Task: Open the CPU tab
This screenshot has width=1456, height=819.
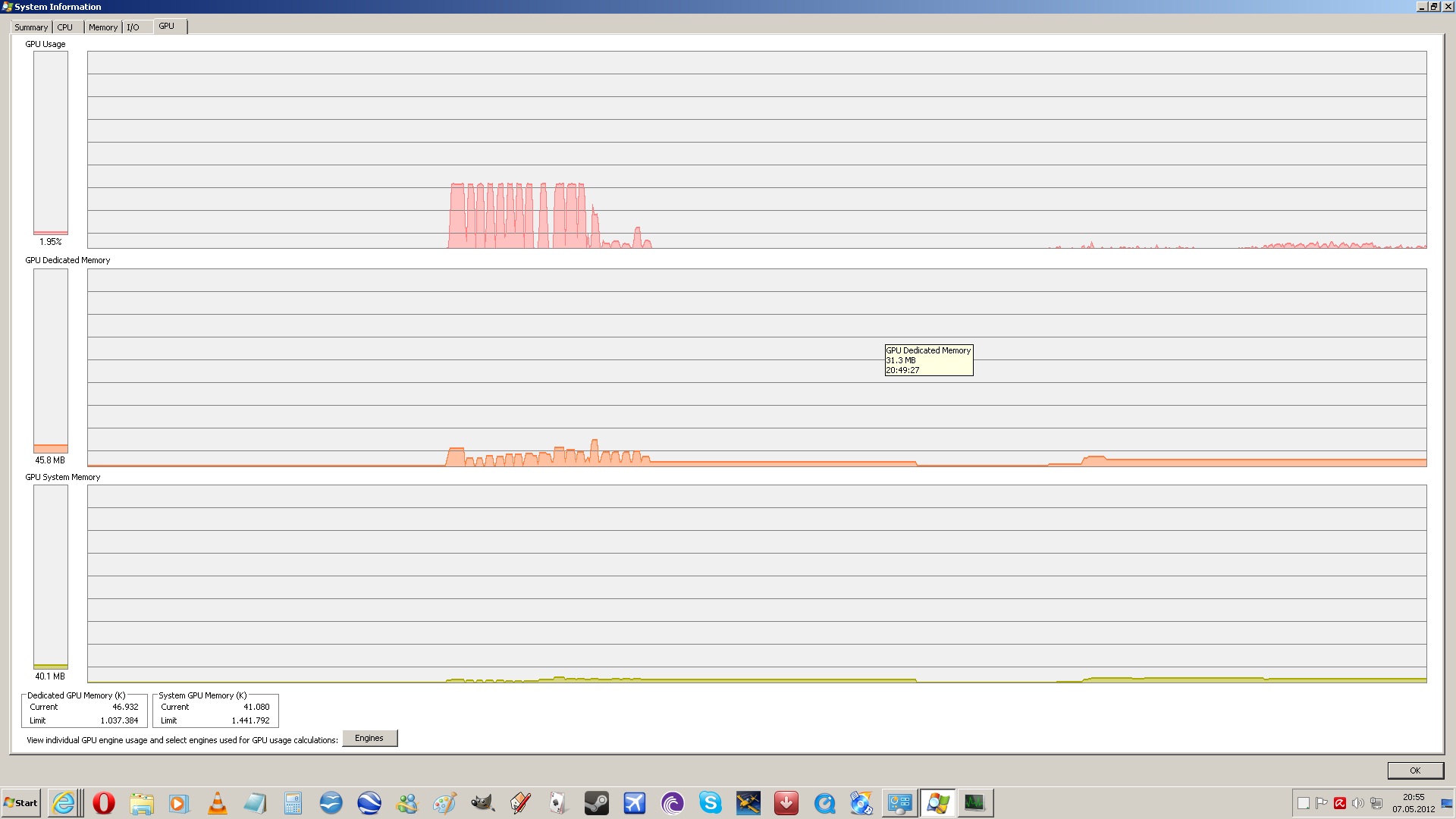Action: (65, 27)
